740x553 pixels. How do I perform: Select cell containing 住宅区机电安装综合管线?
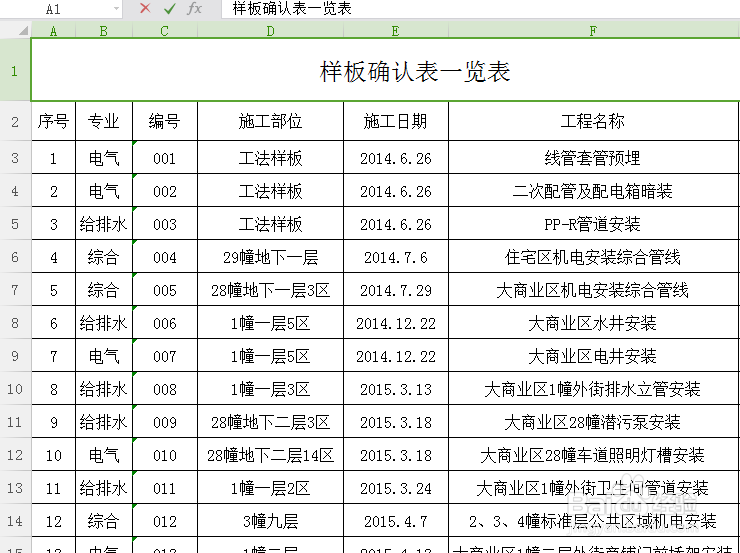click(593, 257)
